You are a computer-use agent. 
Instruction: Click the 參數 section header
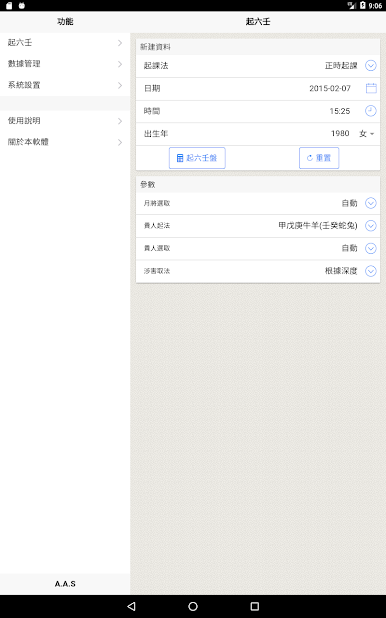147,184
